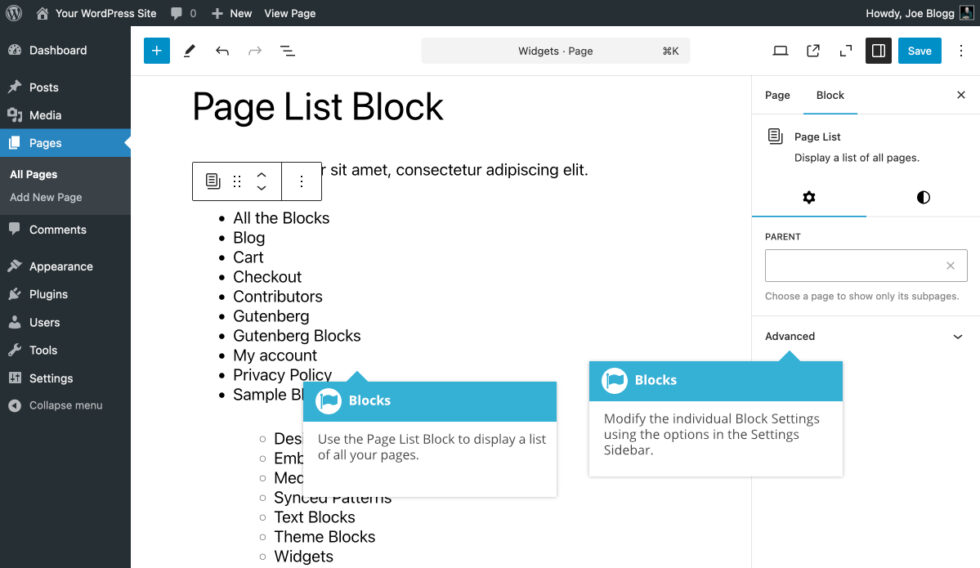Open Settings in admin sidebar
980x568 pixels.
(x=65, y=378)
